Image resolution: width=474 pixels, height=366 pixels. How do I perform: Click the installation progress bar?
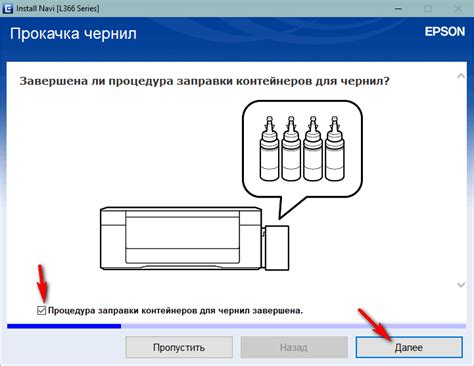tap(236, 326)
